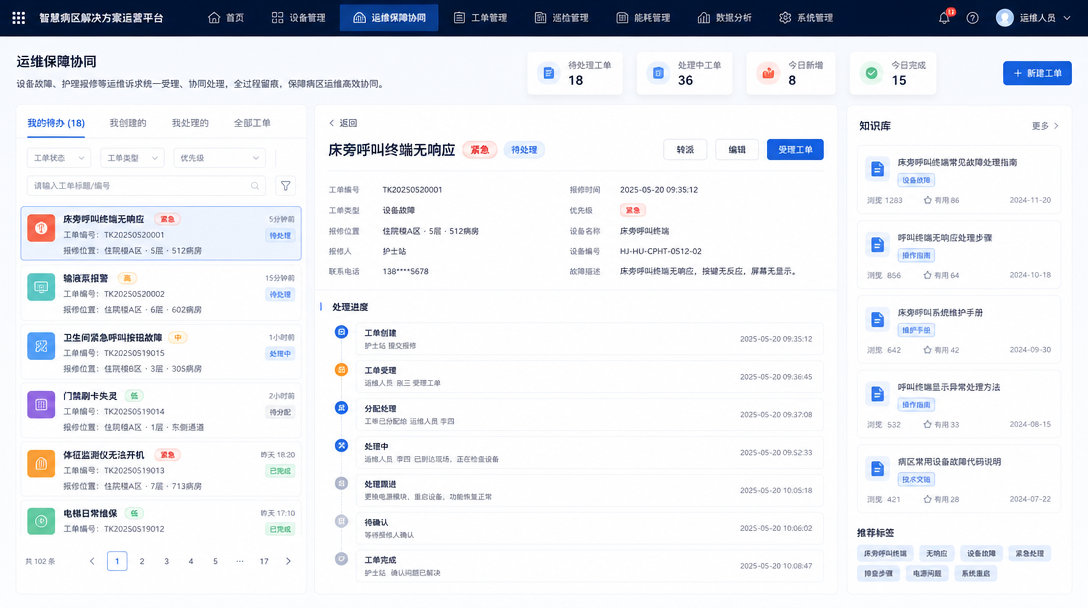Screen dimensions: 1088x608
Task: Open the app grid launcher icon
Action: tap(19, 18)
